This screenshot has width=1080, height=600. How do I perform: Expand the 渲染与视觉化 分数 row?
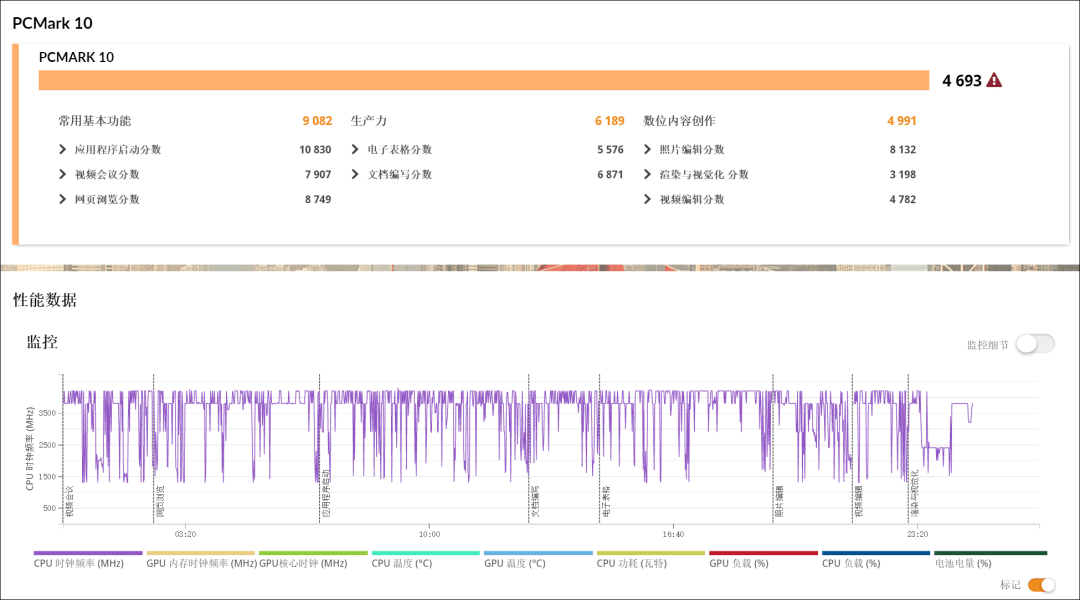647,174
